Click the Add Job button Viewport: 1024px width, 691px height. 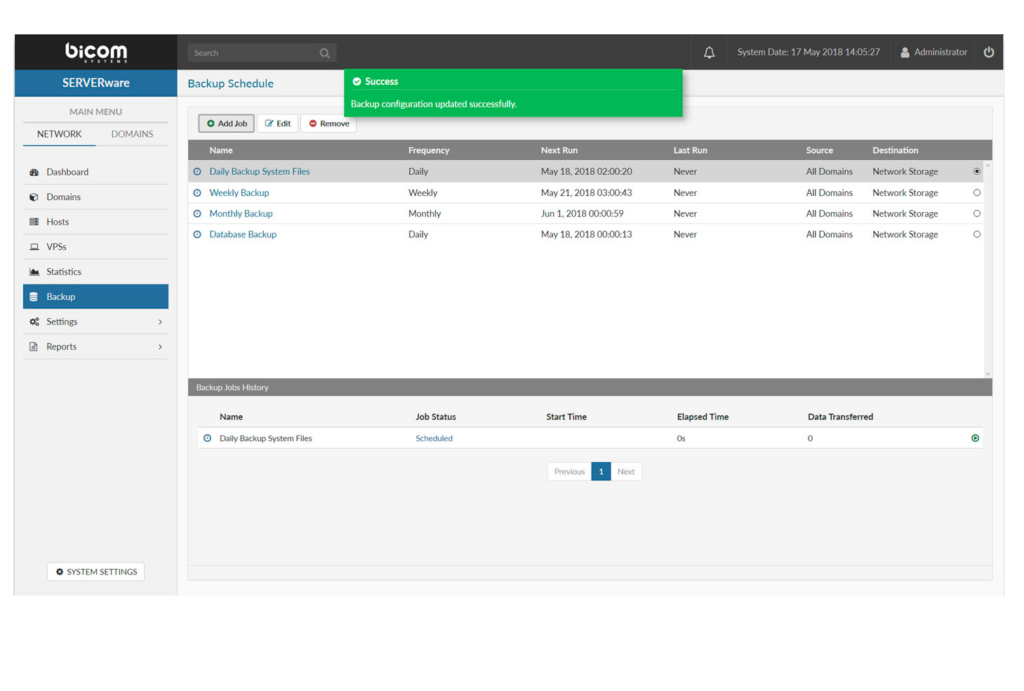(226, 123)
